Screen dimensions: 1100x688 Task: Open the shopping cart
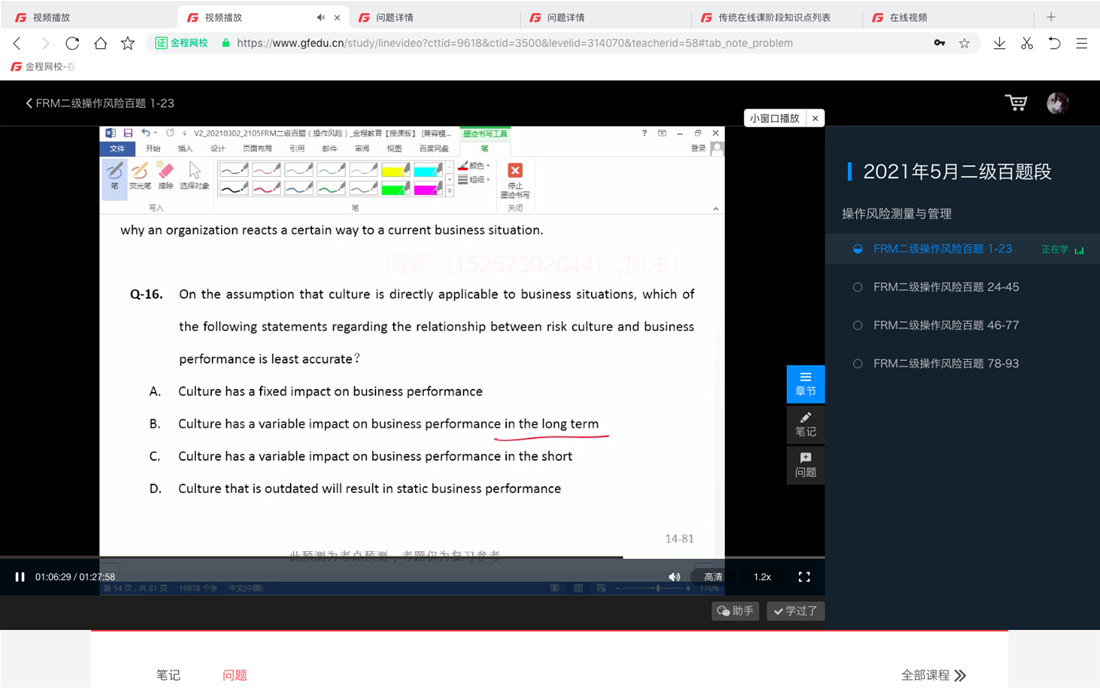1016,103
